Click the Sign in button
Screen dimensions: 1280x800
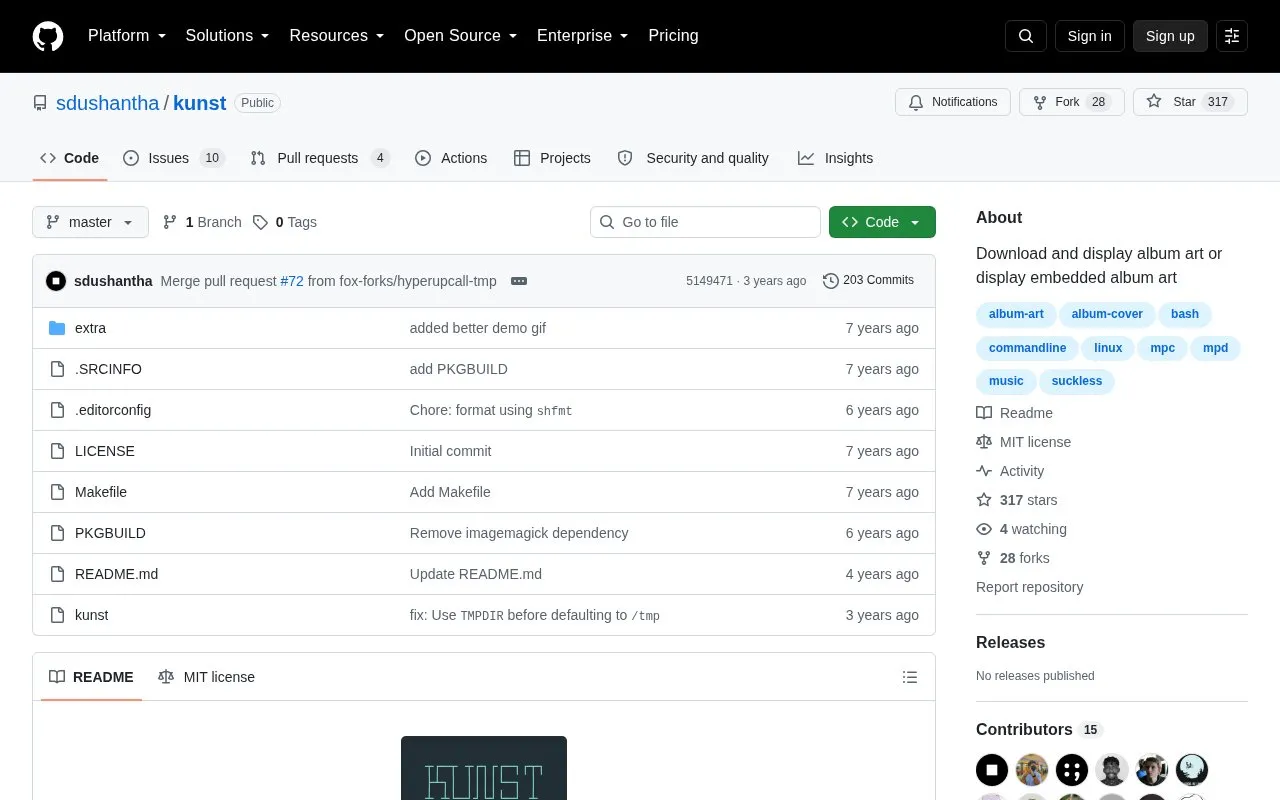[1089, 36]
